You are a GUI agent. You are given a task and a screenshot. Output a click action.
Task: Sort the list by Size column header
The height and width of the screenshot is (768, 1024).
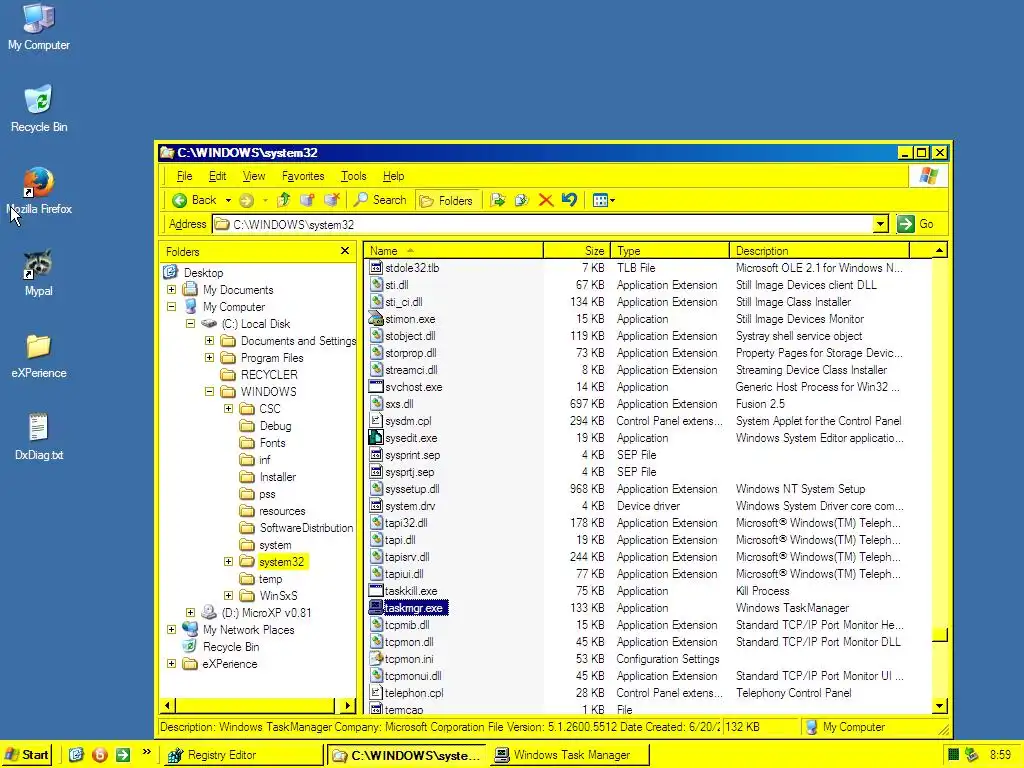pos(577,251)
